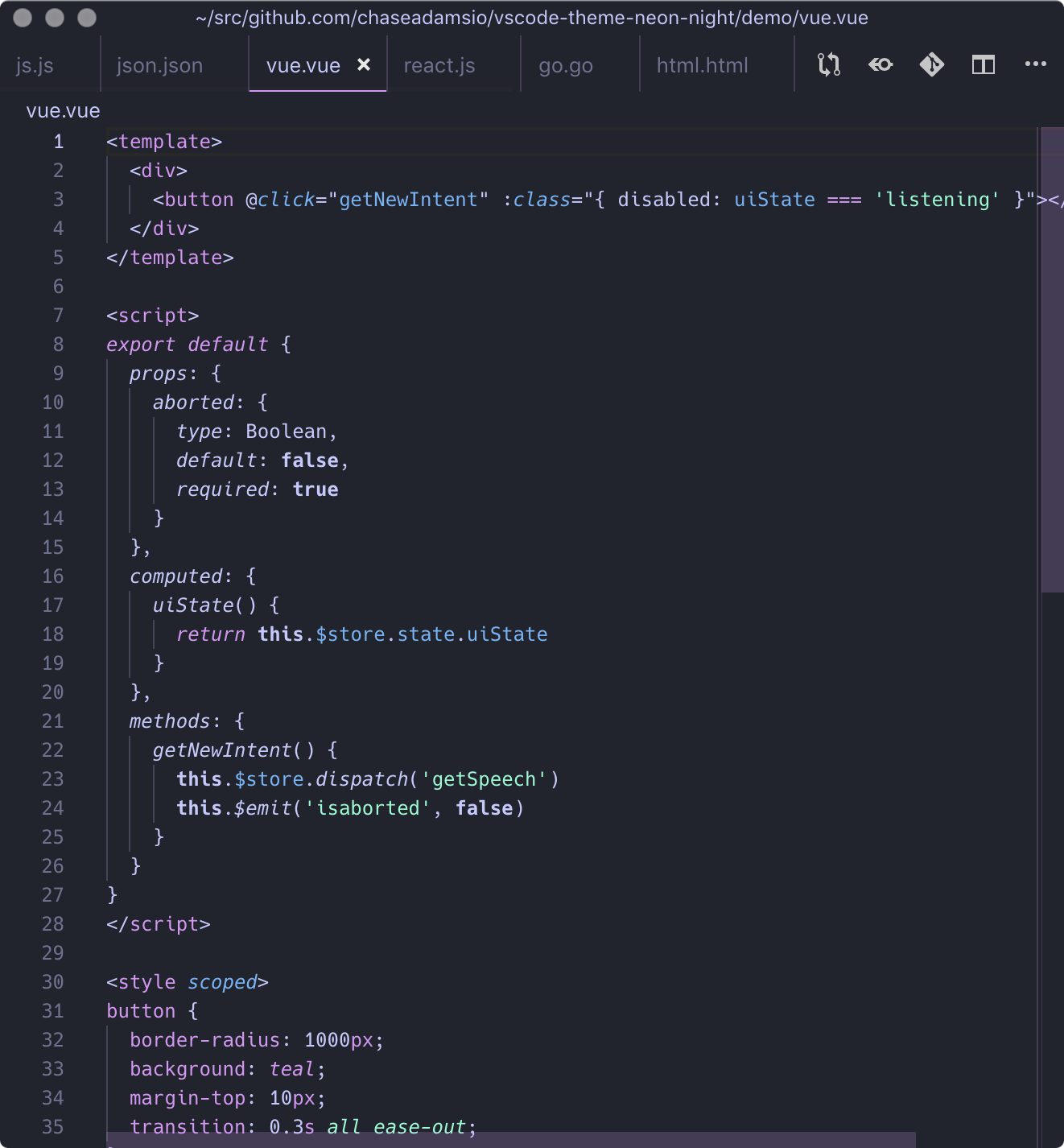Click the "computed" key on line 16
The image size is (1064, 1148).
[x=175, y=576]
